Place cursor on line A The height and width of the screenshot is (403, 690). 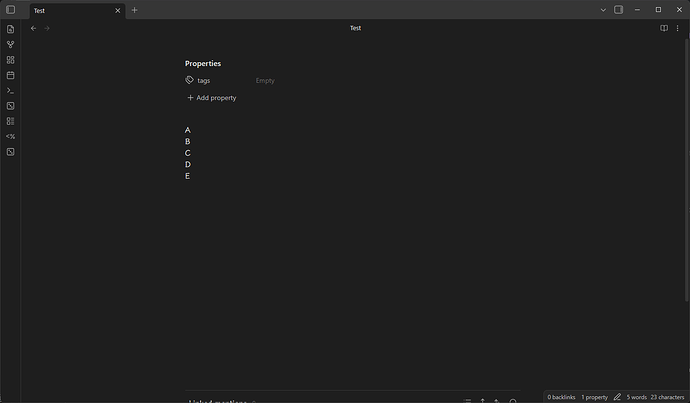tap(187, 130)
